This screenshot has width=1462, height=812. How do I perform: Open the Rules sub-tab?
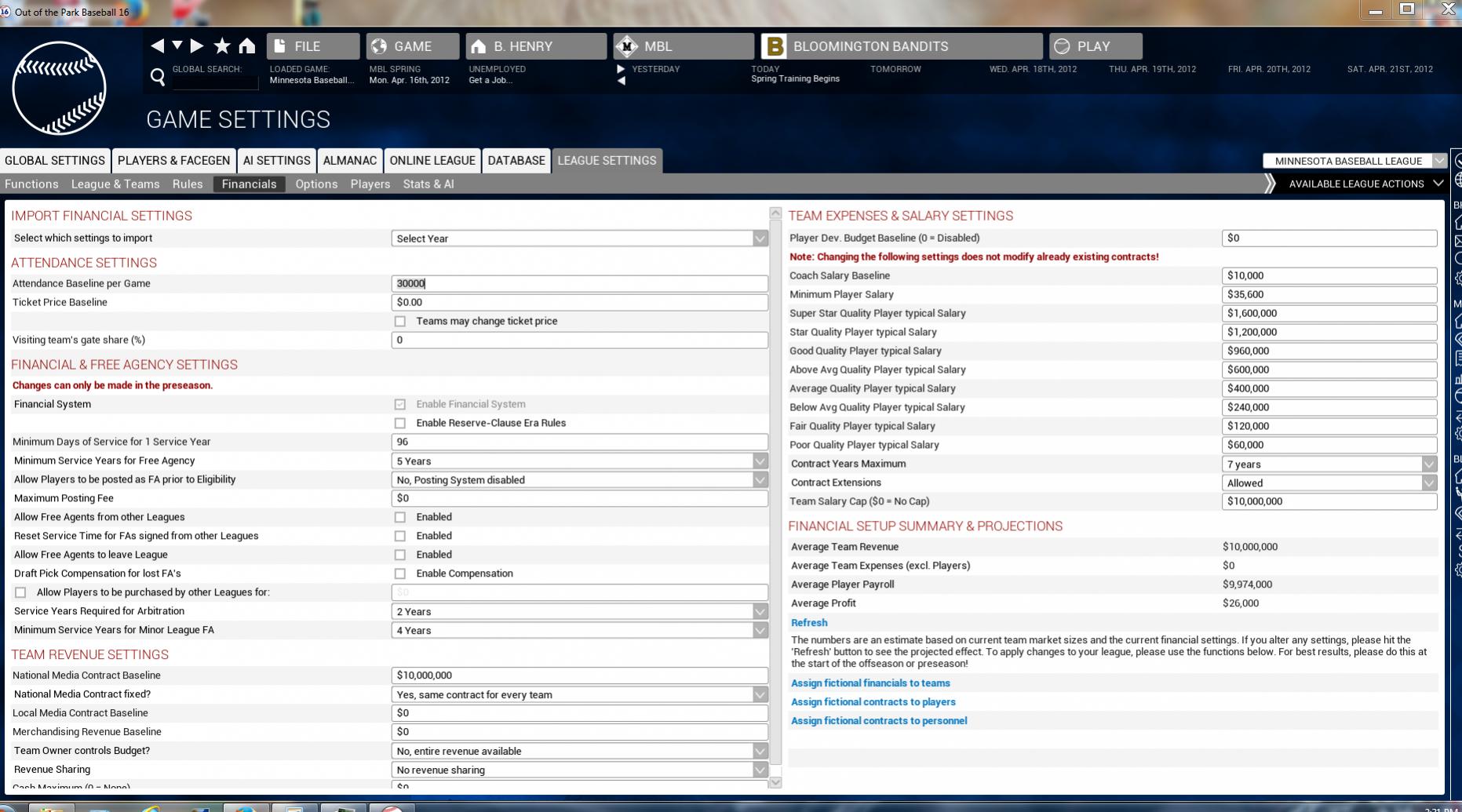click(x=188, y=184)
